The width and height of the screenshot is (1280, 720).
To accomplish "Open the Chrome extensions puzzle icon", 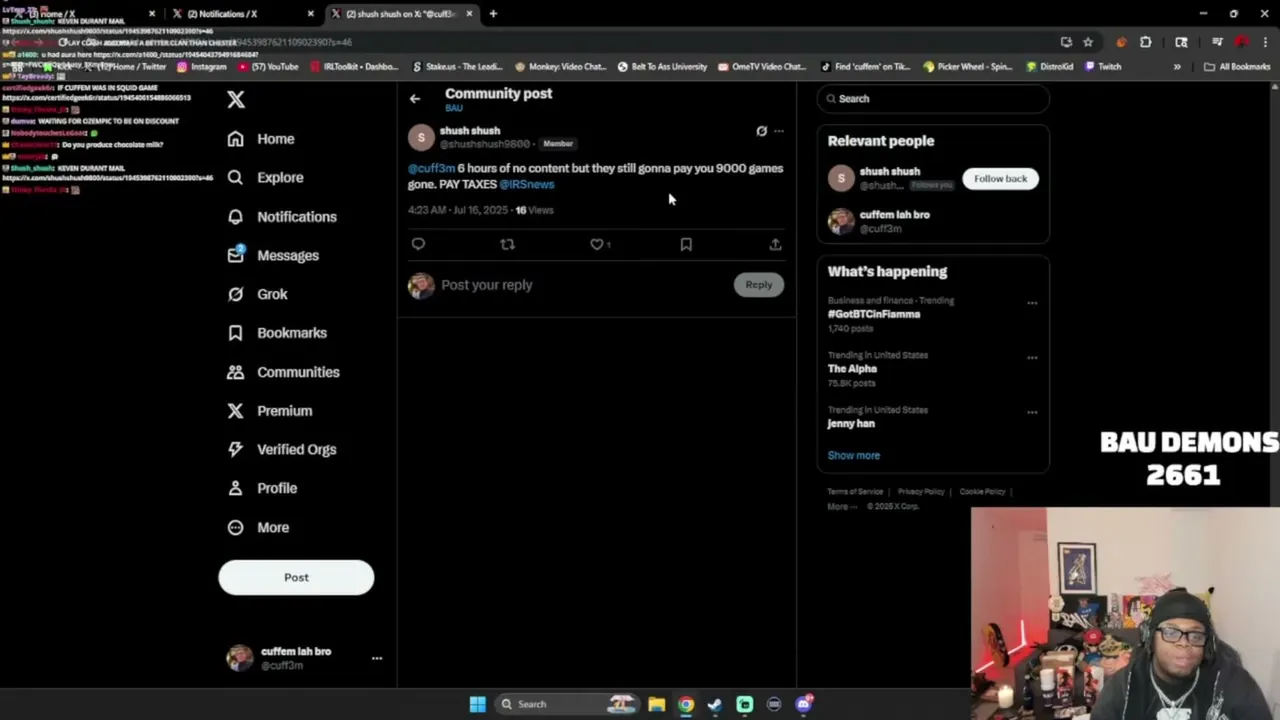I will tap(1146, 42).
